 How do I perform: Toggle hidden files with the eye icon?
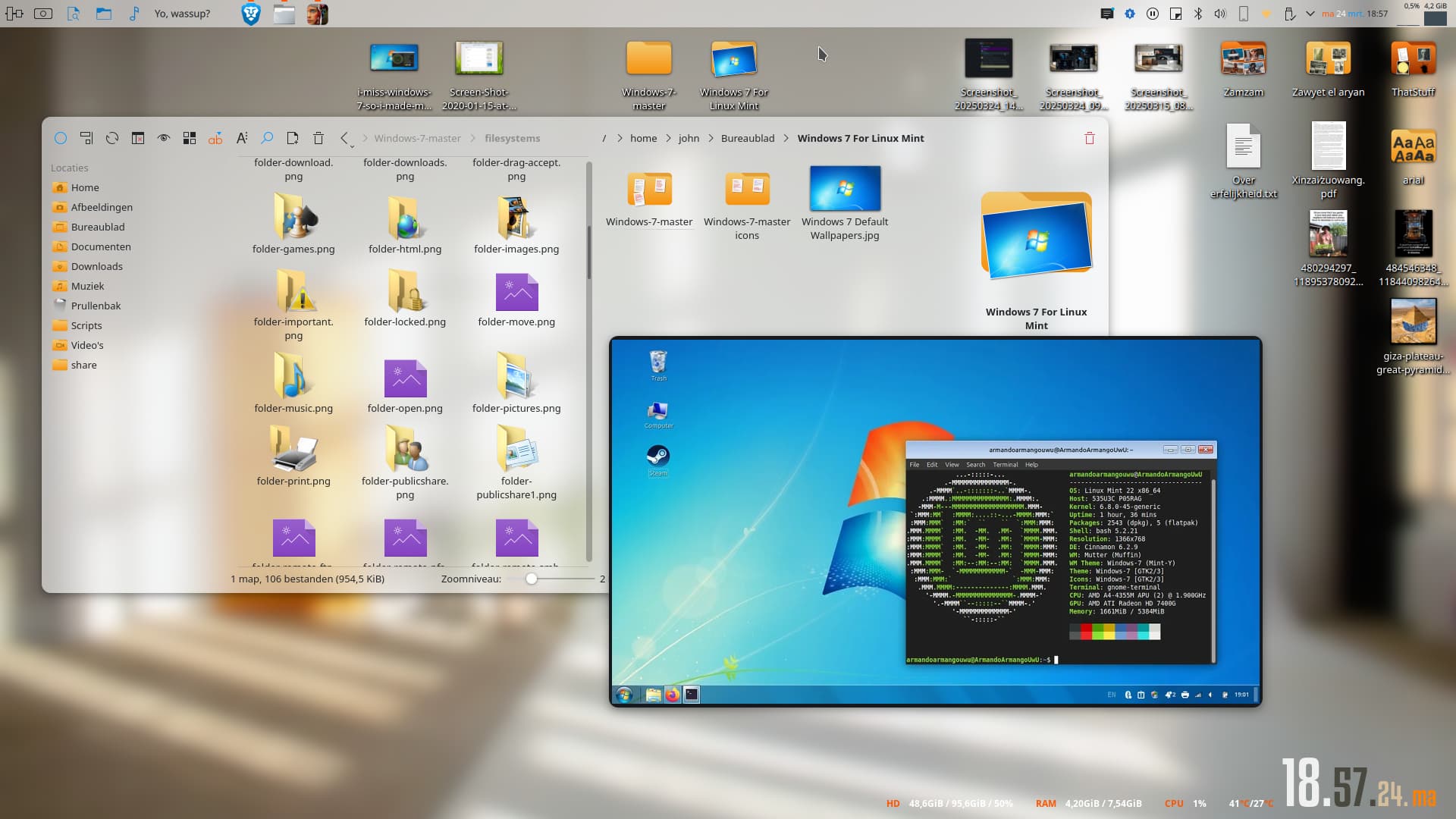pyautogui.click(x=164, y=138)
